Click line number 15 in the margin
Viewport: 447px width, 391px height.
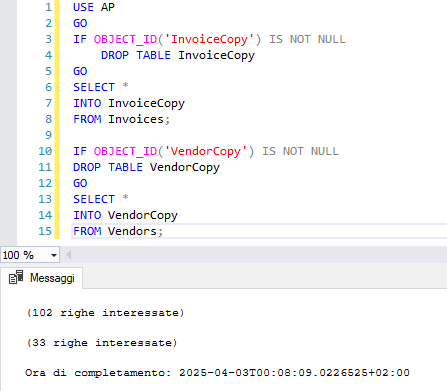coord(45,231)
